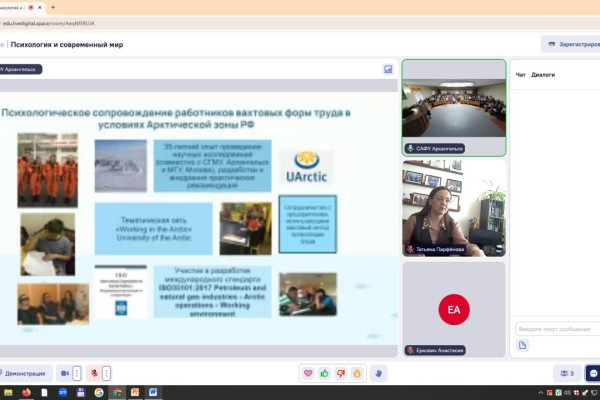
Task: Open the Google G app in taskbar
Action: [99, 392]
